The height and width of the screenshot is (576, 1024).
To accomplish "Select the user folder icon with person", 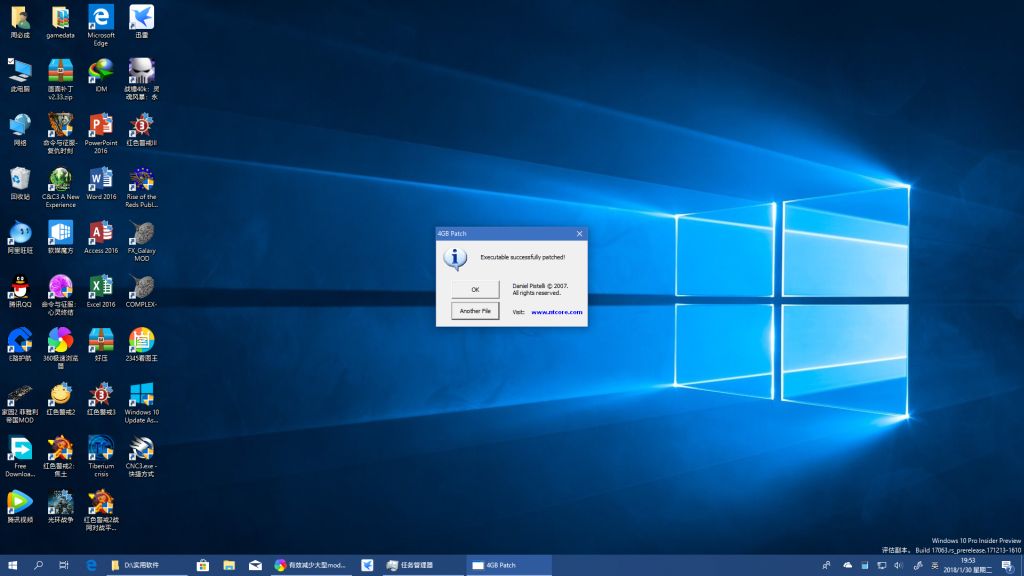I will pos(20,22).
